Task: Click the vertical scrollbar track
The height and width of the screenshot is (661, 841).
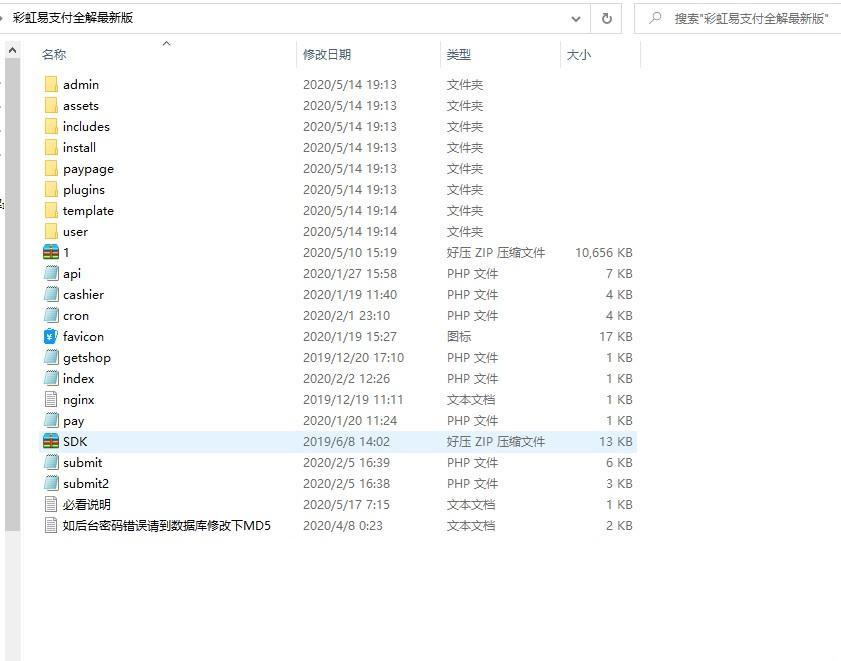Action: tap(12, 295)
